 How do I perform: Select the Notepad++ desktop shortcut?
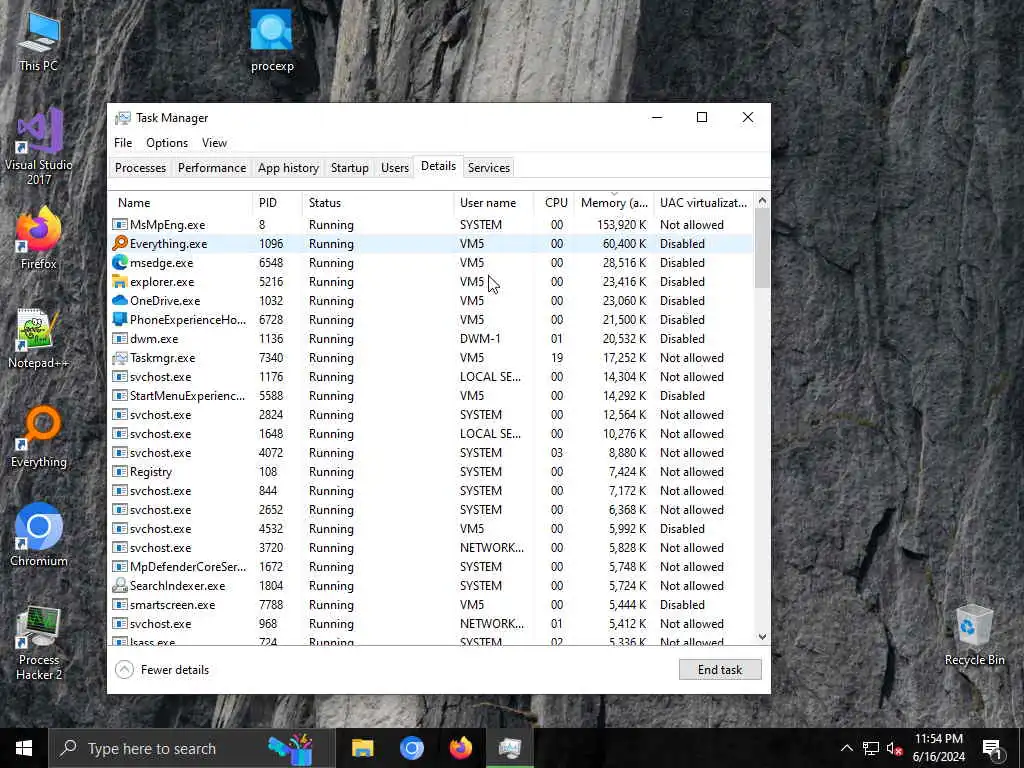click(39, 339)
